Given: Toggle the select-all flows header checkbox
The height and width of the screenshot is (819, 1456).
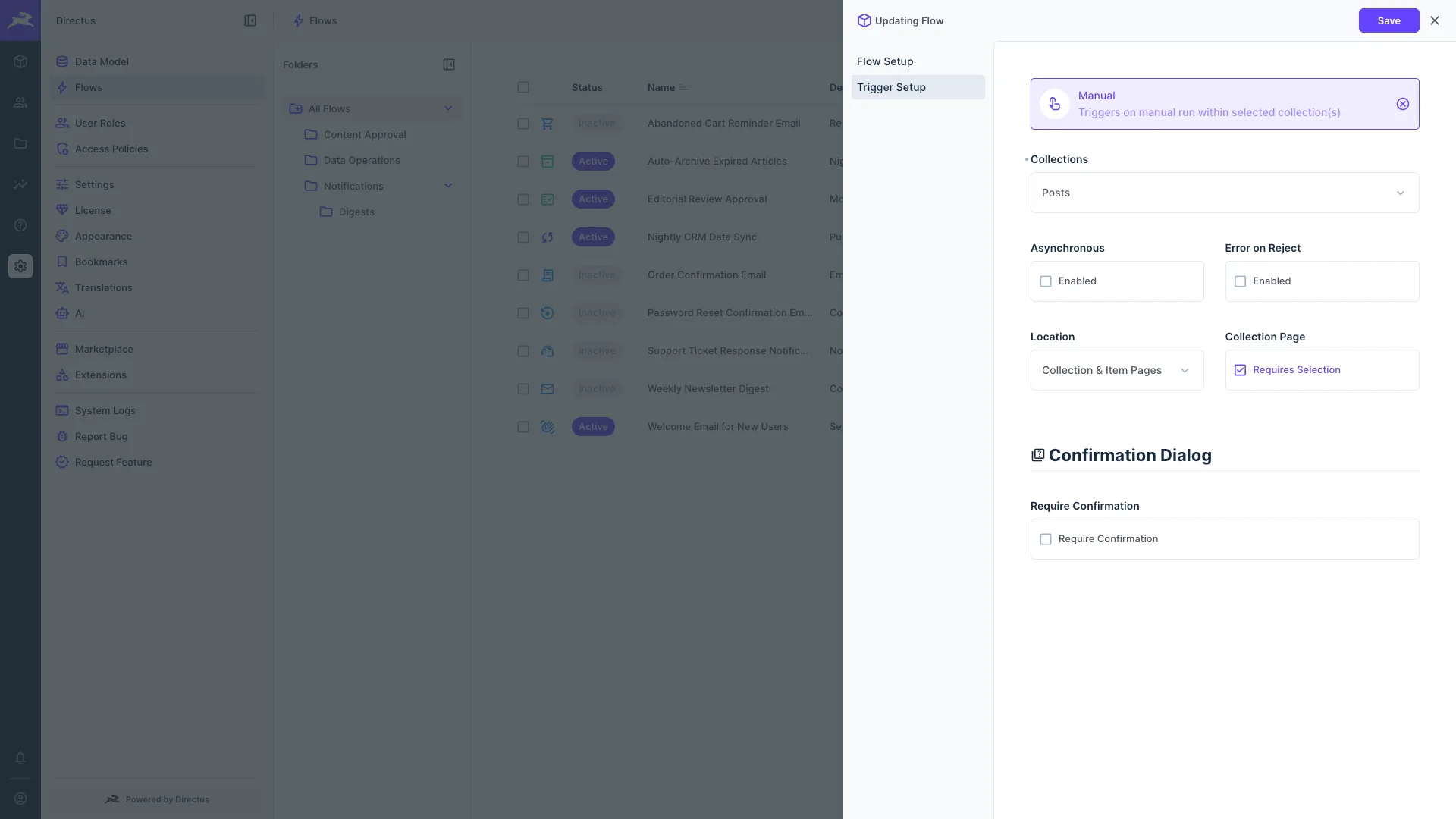Looking at the screenshot, I should [x=523, y=87].
